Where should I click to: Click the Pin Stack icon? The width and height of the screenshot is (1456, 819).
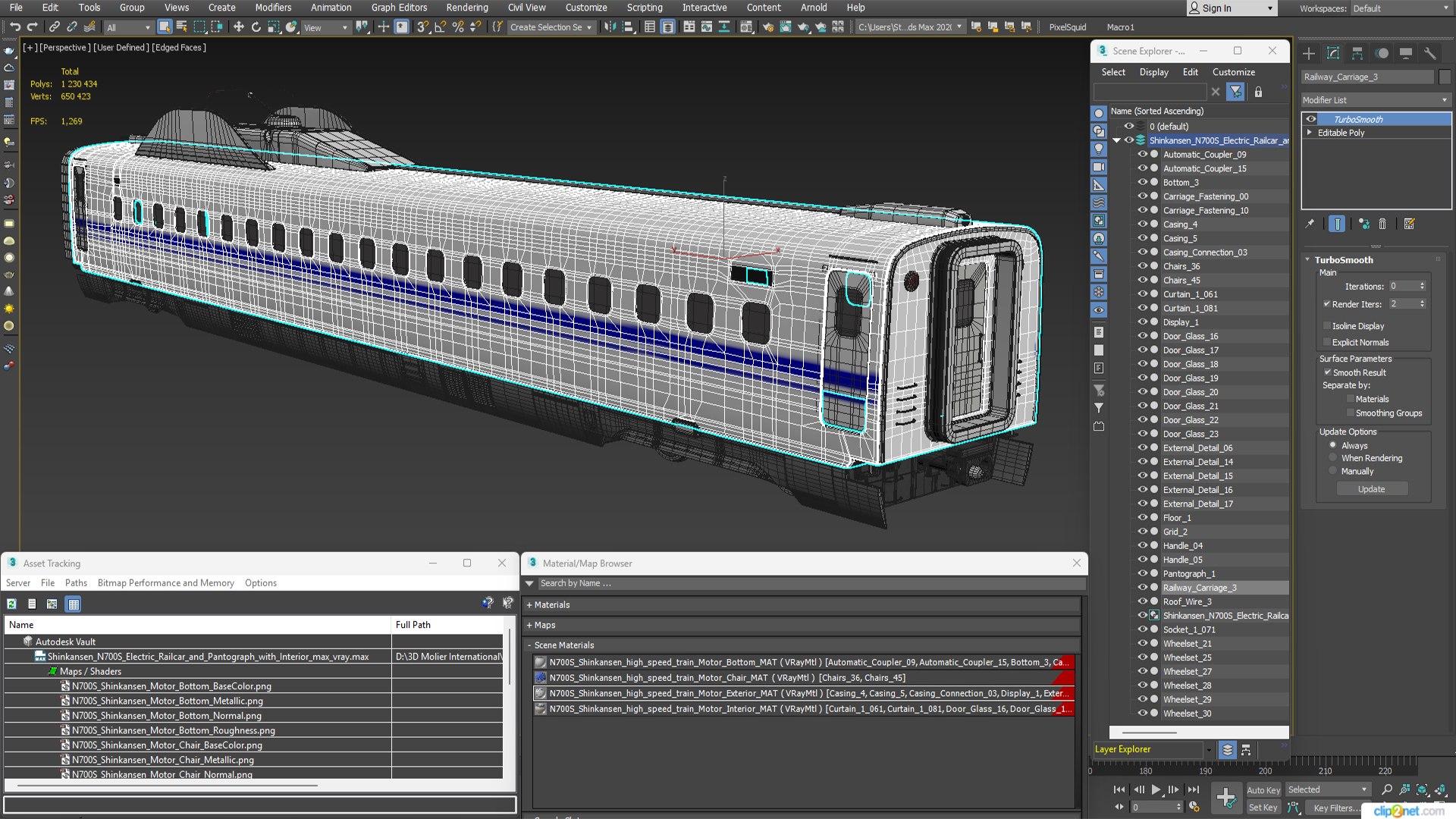[x=1310, y=224]
